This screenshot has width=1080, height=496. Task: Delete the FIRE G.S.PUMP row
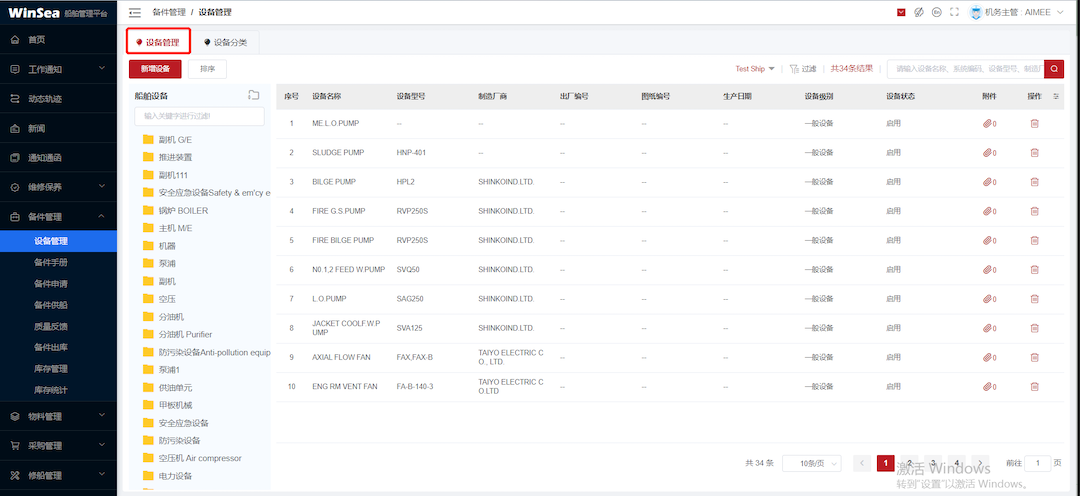(1034, 211)
